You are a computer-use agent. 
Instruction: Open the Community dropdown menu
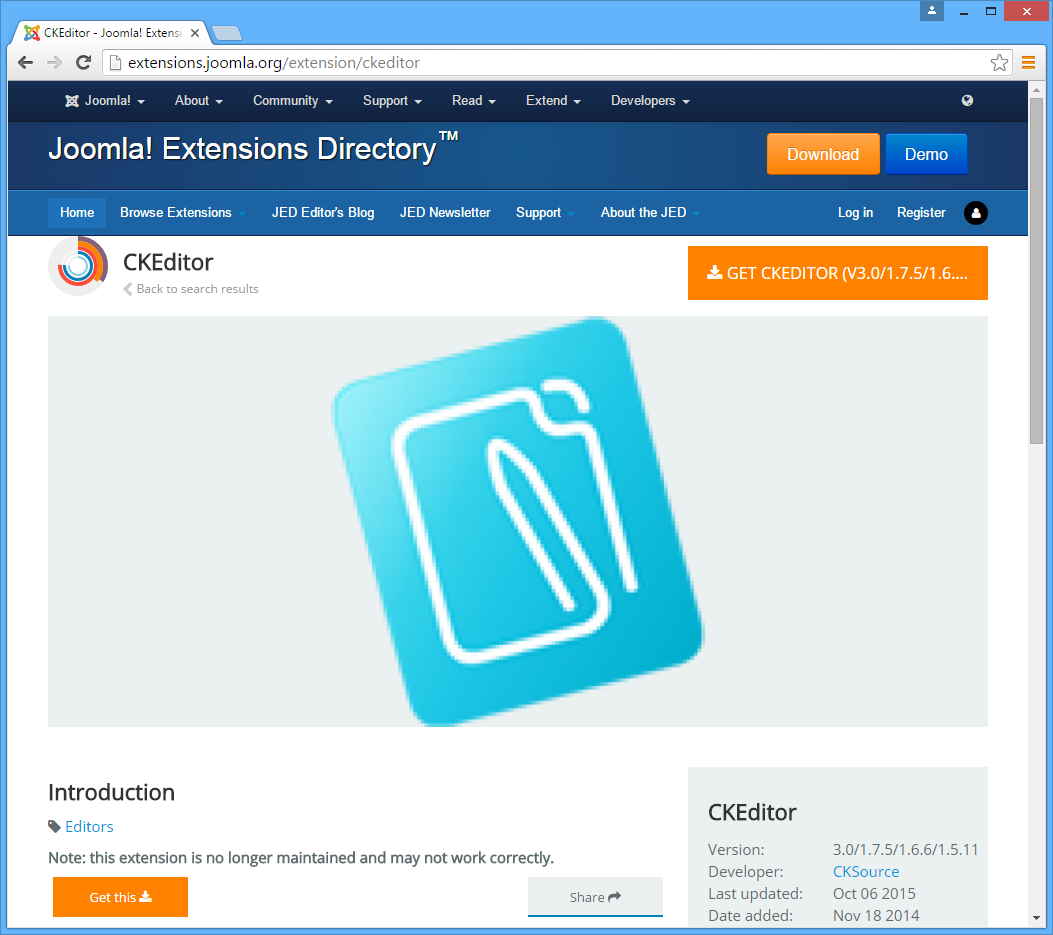292,101
